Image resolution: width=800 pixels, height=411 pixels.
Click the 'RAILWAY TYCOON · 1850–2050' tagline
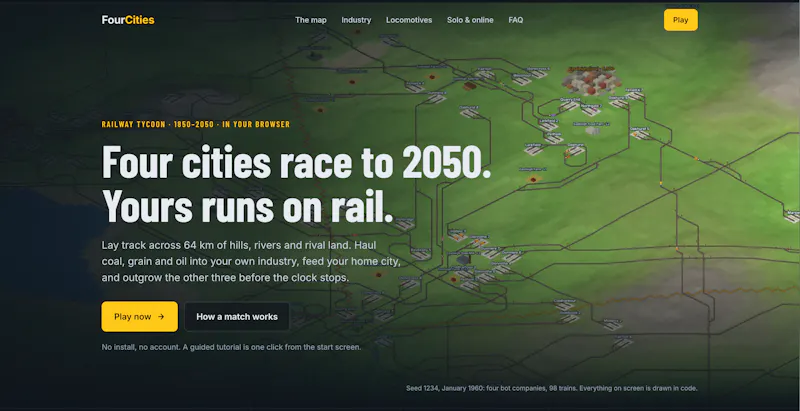point(195,124)
